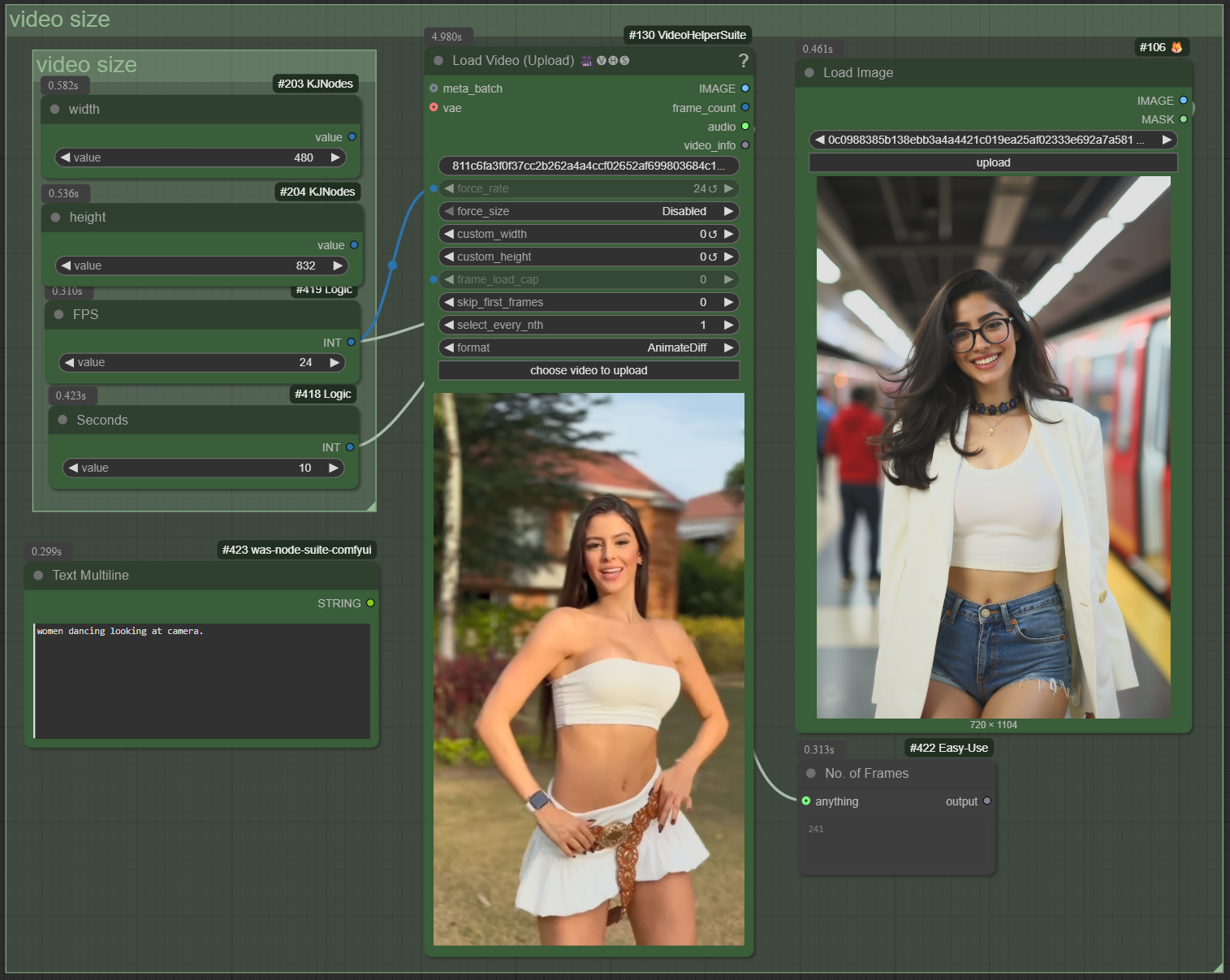Increase height value with the right arrow
This screenshot has height=980, width=1230.
pos(338,266)
